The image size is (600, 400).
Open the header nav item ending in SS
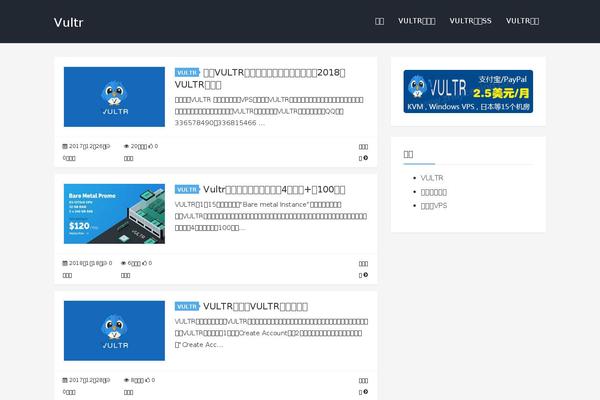point(470,21)
